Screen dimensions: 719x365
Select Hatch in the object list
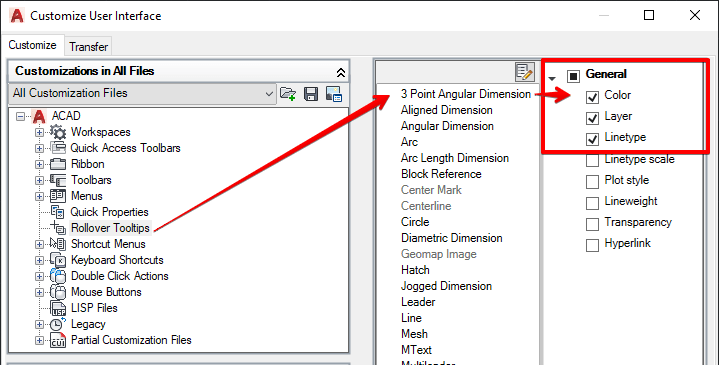coord(415,270)
